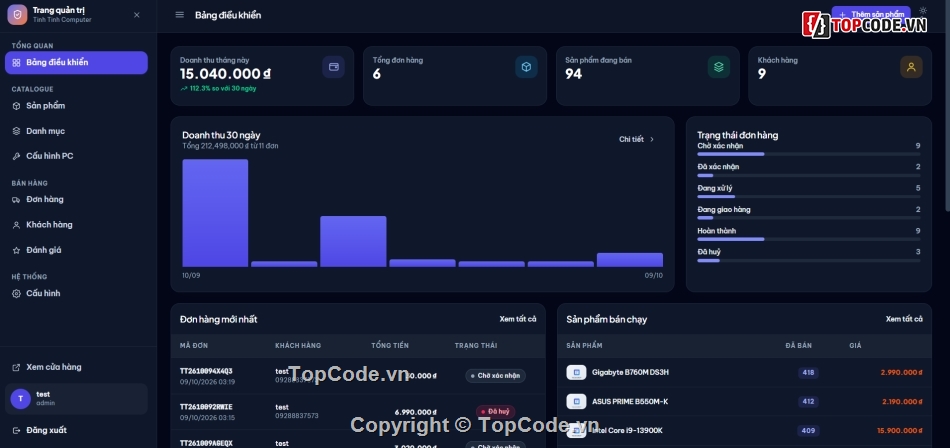
Task: Click the wallet icon on revenue card
Action: pos(333,67)
